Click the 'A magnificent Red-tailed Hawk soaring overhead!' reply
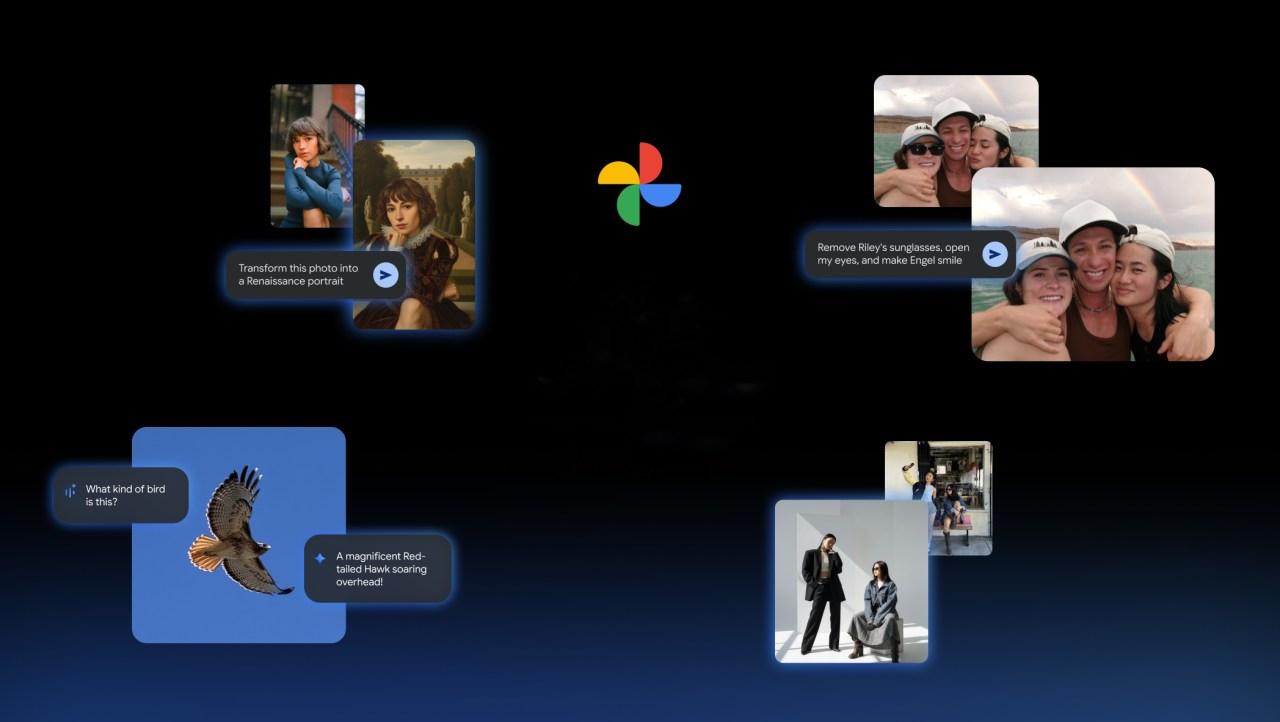The height and width of the screenshot is (722, 1280). coord(380,568)
